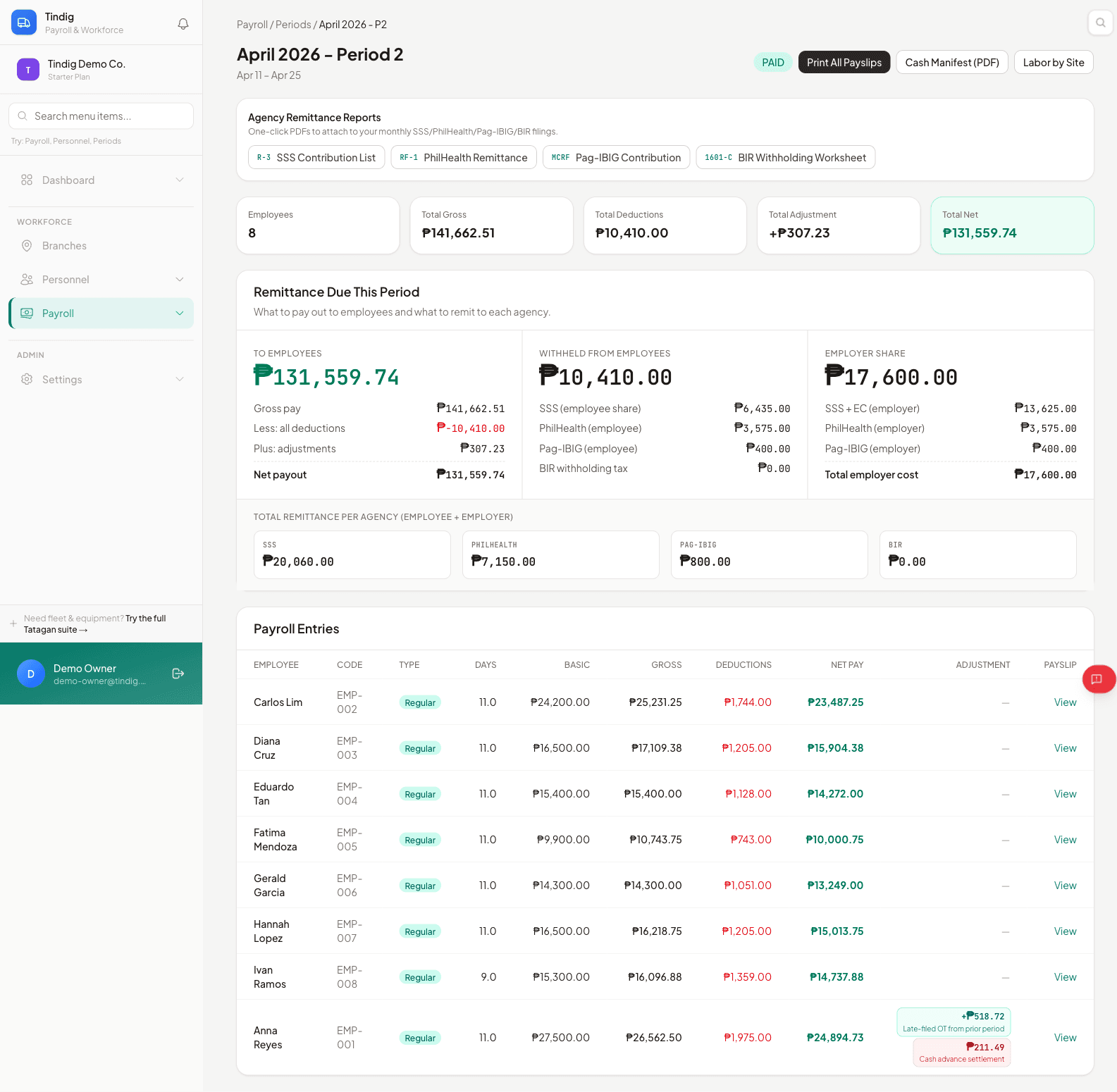The height and width of the screenshot is (1092, 1117).
Task: View payslip for Ivan Ramos
Action: 1065,977
